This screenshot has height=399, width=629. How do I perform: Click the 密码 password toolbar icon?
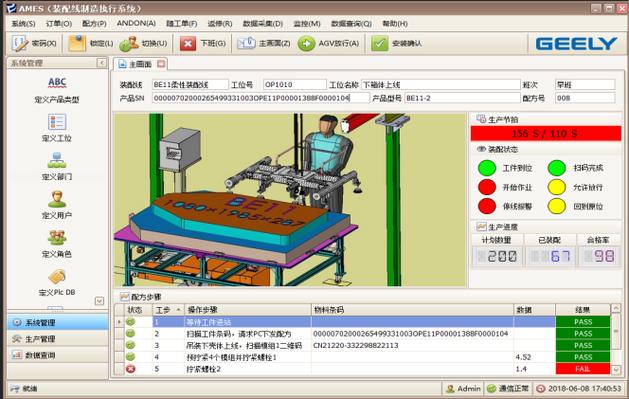coord(19,43)
